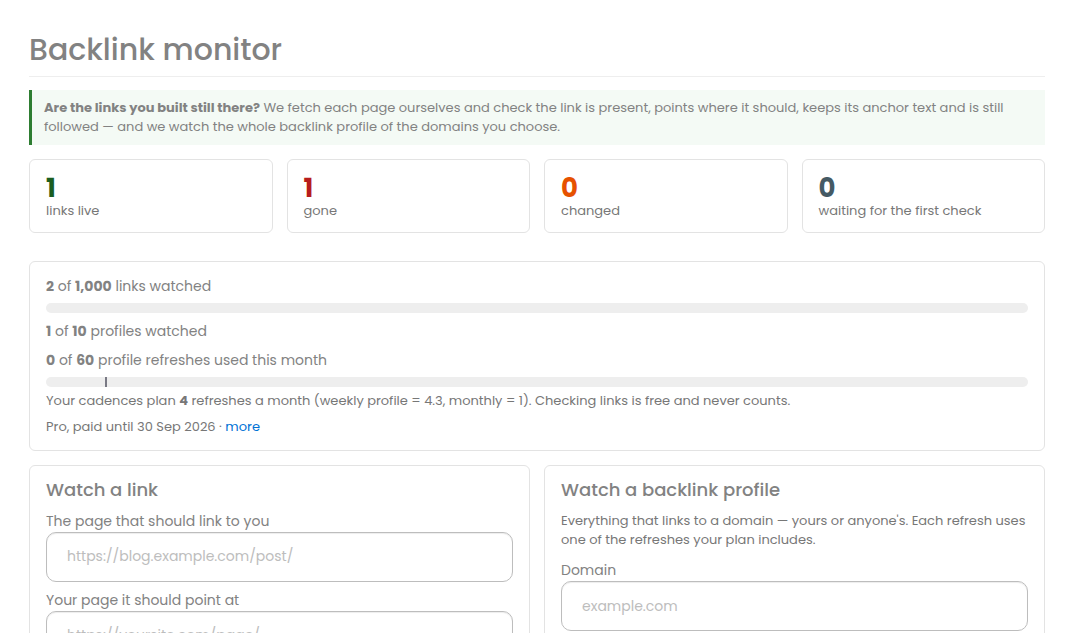The width and height of the screenshot is (1074, 633).
Task: Click the 'Domain' field label
Action: click(588, 570)
